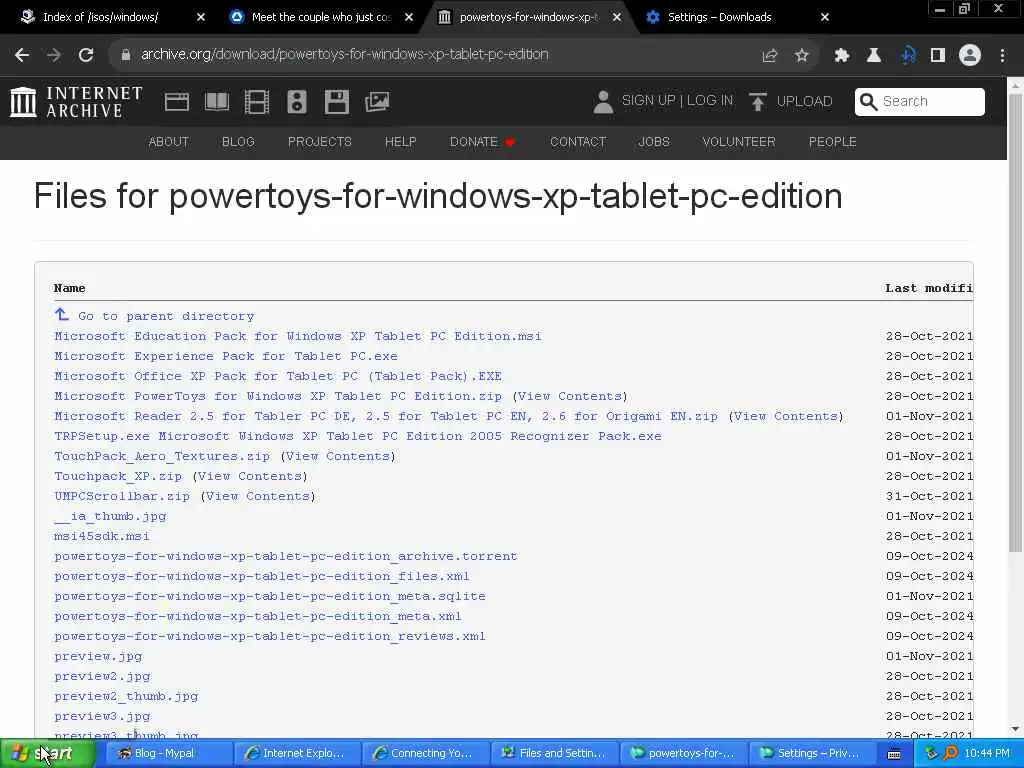
Task: Open the _archive.torrent file link
Action: [x=286, y=556]
